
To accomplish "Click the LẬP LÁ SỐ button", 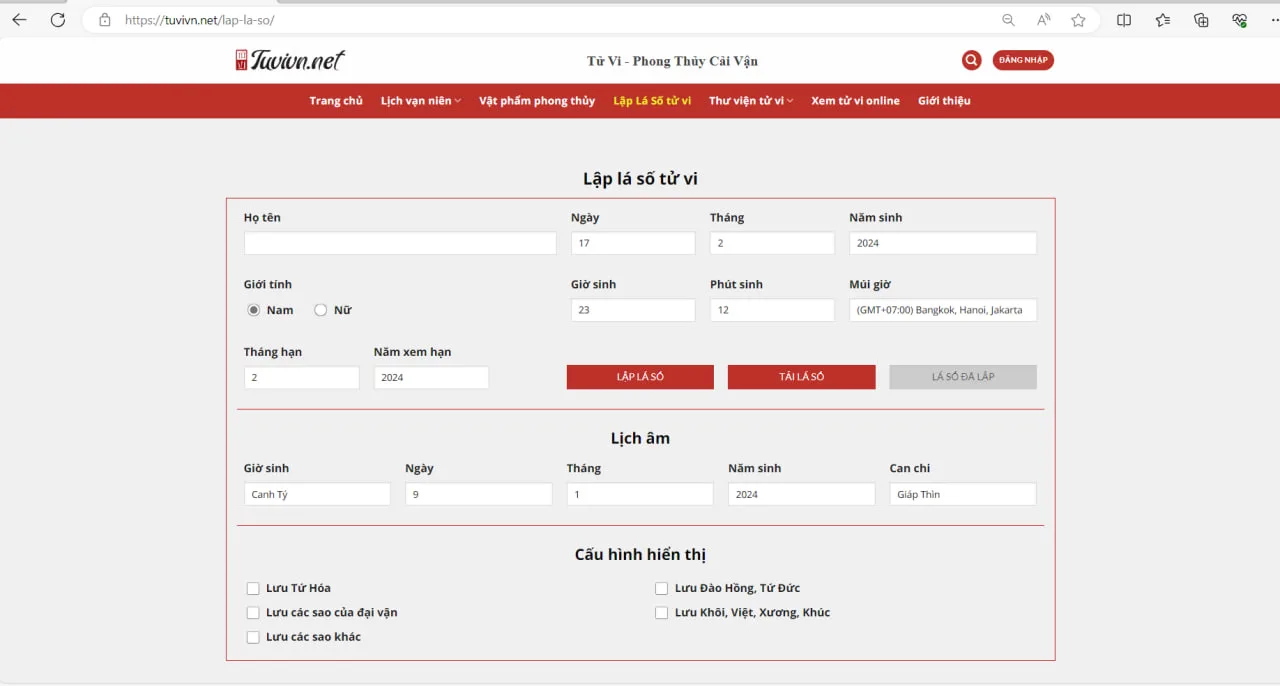I will 640,377.
